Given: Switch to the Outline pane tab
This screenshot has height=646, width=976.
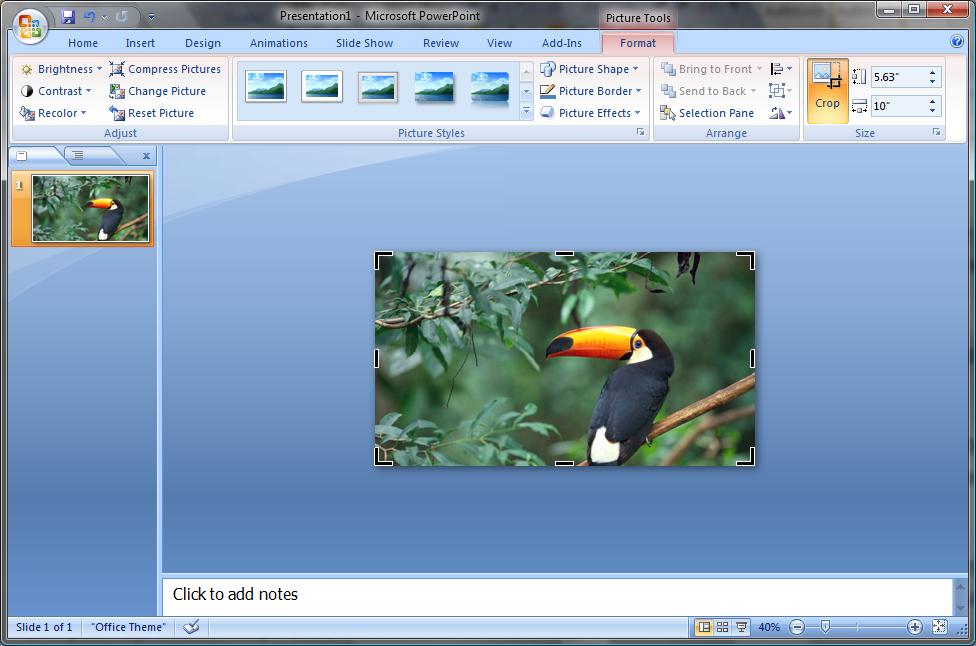Looking at the screenshot, I should tap(78, 156).
